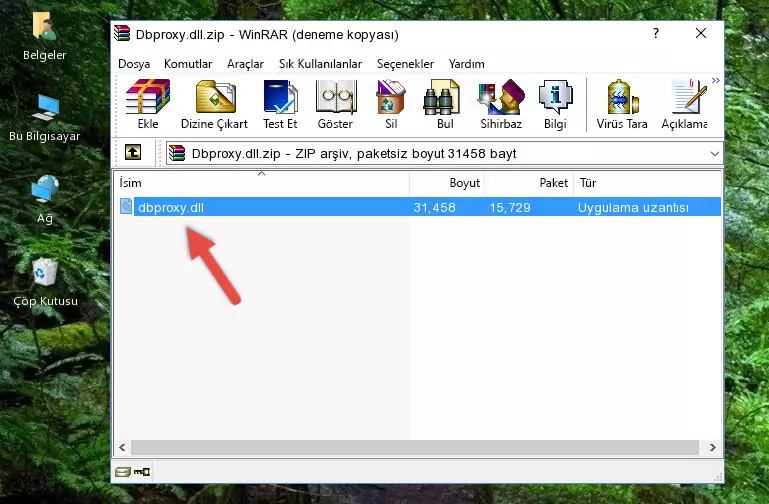Click the Ekle (Add) toolbar icon
This screenshot has height=504, width=769.
point(148,104)
